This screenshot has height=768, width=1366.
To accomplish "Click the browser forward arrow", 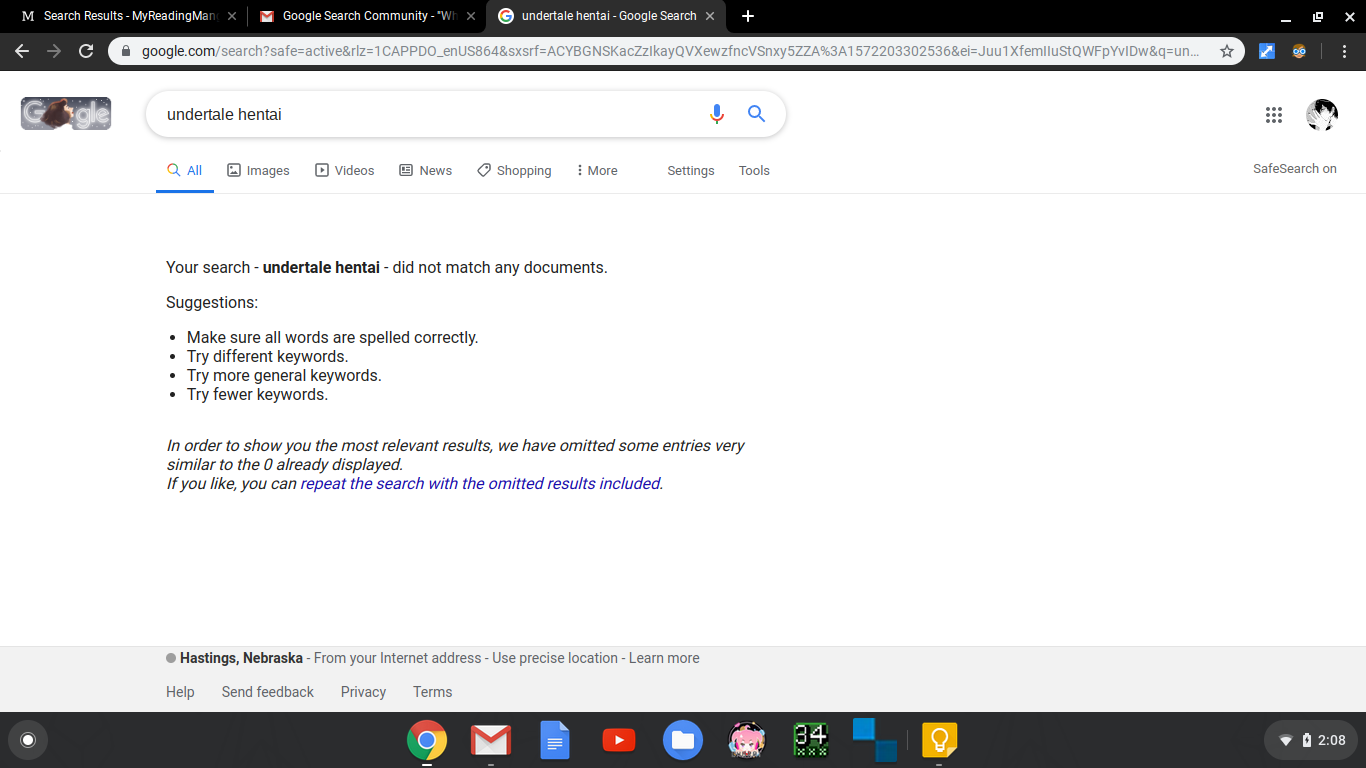I will point(54,51).
